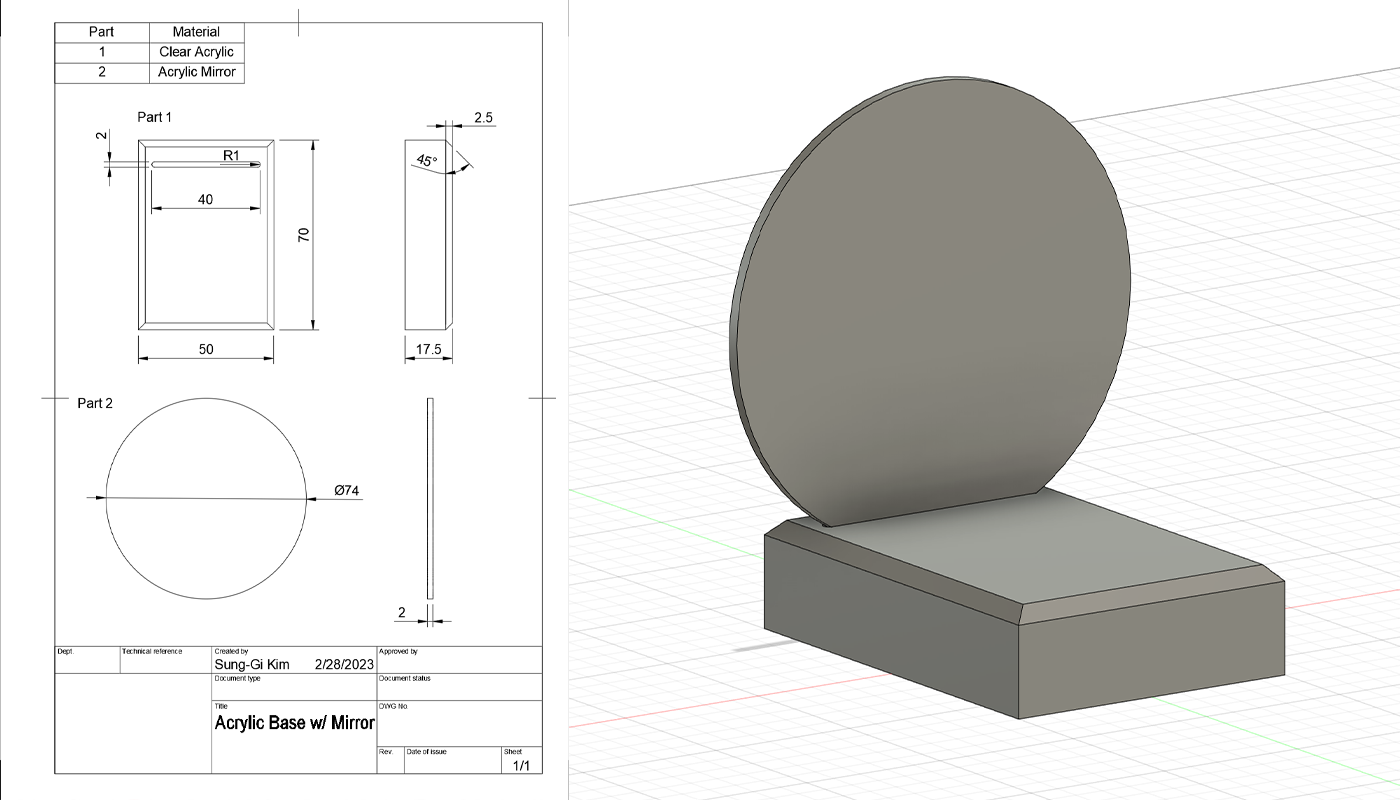Click the "Approved by" field label
Image resolution: width=1400 pixels, height=800 pixels.
pos(398,651)
